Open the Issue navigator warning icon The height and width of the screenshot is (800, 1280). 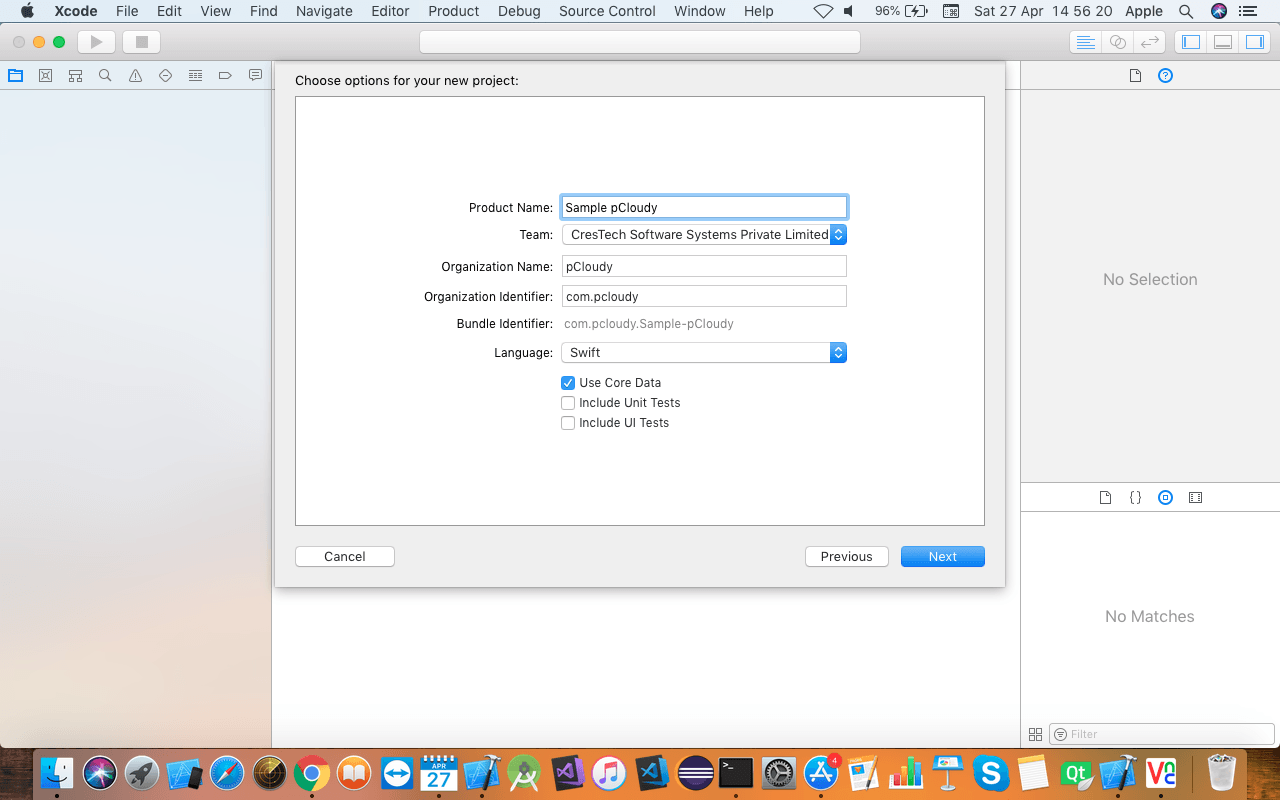click(135, 75)
